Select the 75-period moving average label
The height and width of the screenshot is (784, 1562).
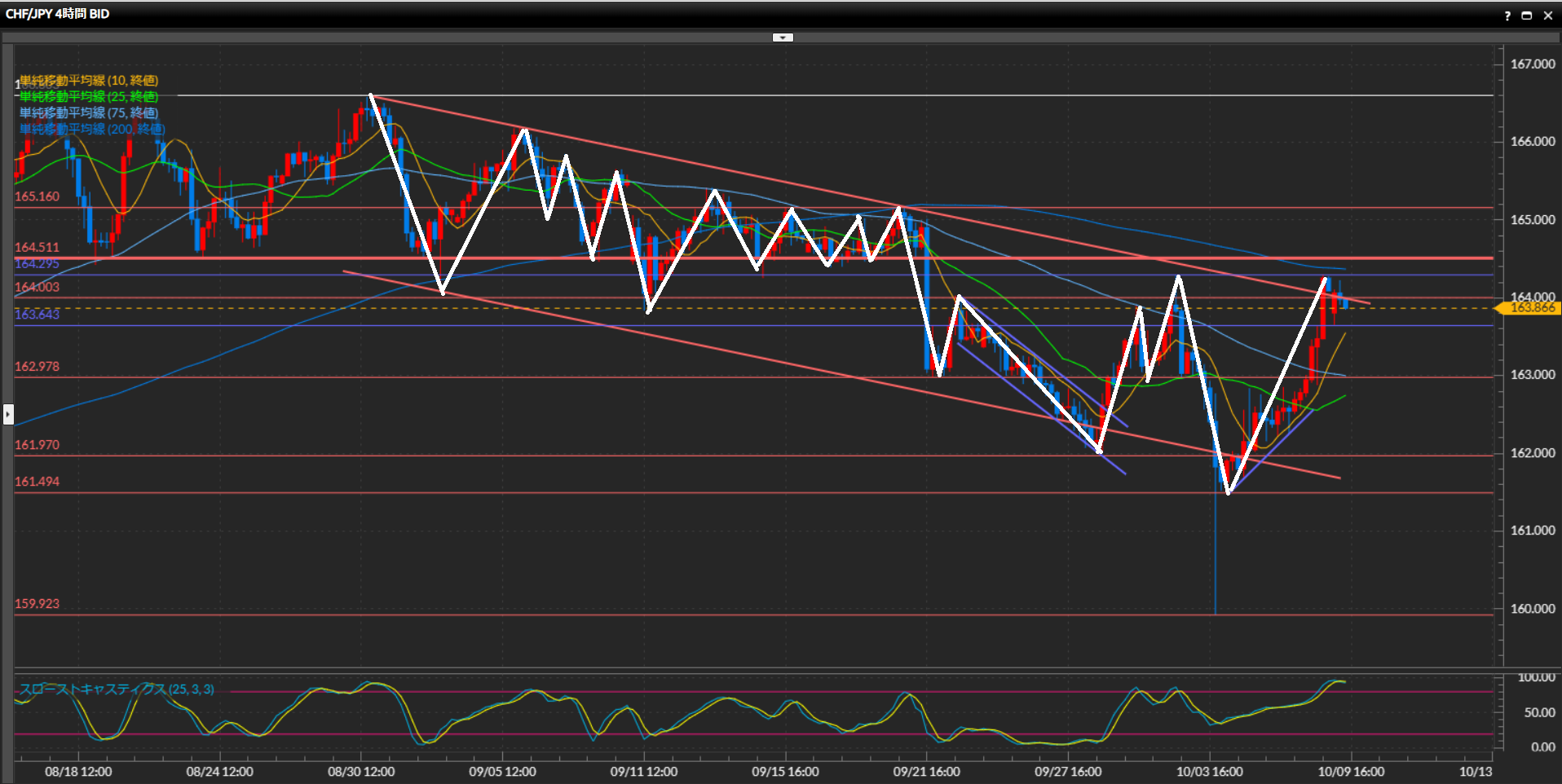[x=89, y=113]
